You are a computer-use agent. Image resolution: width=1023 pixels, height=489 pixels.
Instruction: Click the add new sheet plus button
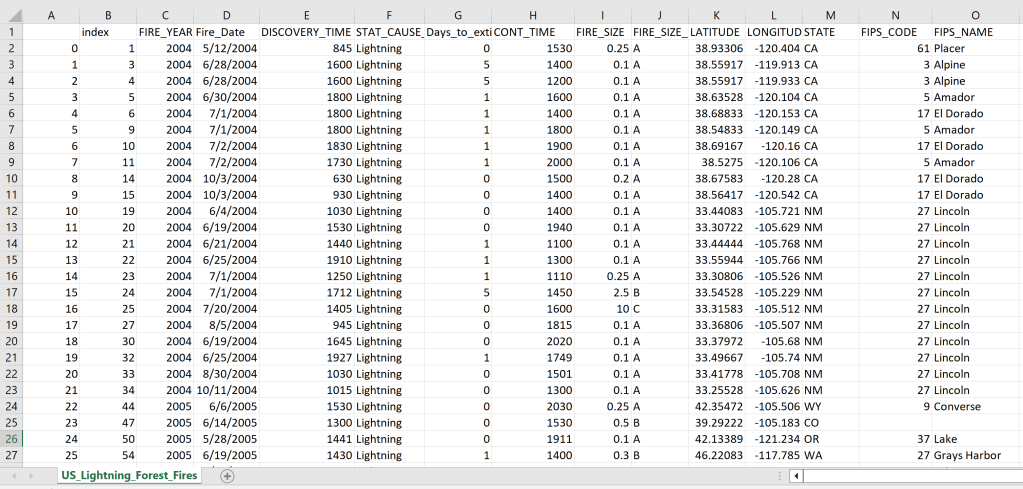pyautogui.click(x=227, y=476)
